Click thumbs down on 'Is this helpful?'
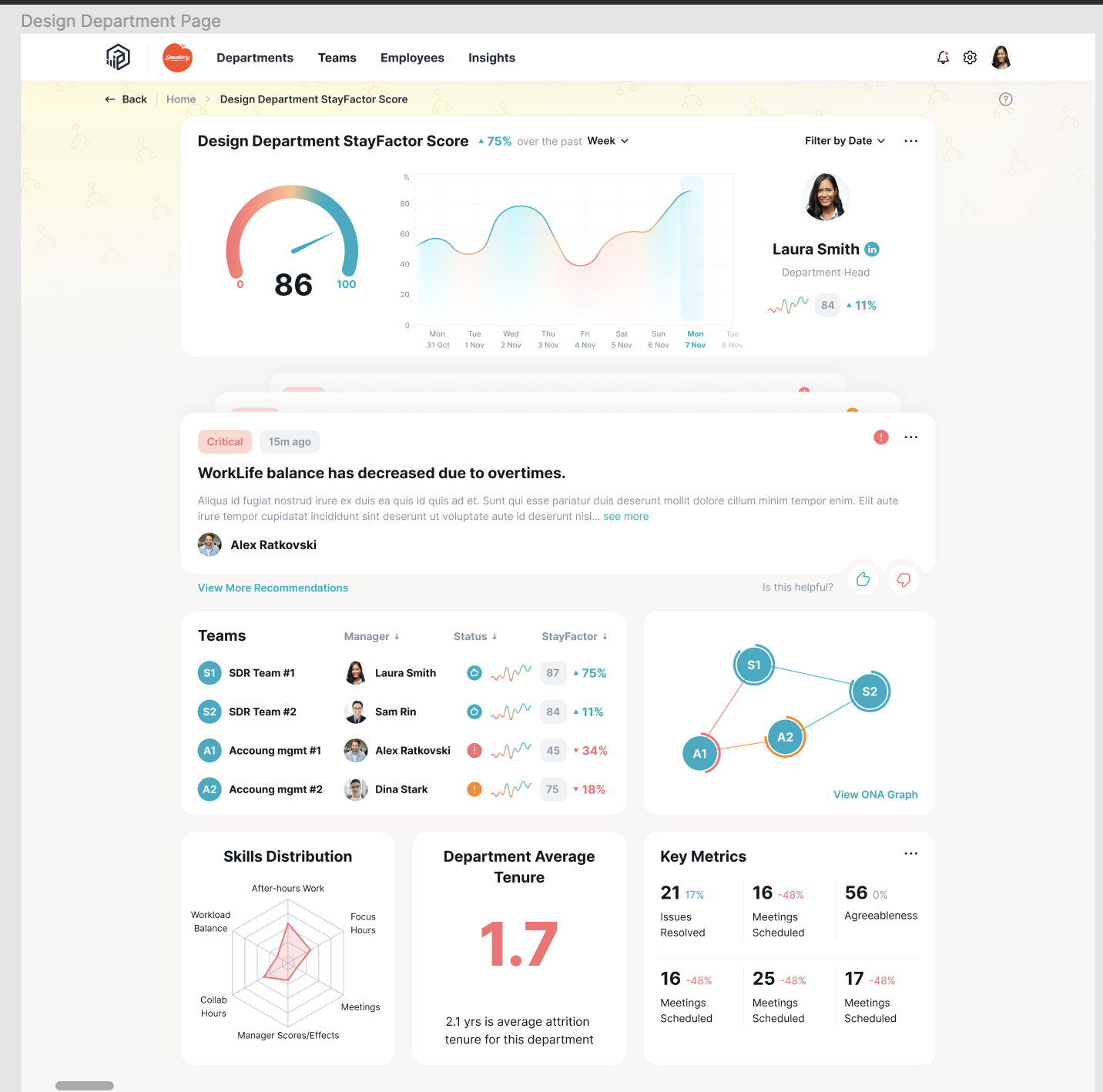The height and width of the screenshot is (1092, 1103). [903, 580]
